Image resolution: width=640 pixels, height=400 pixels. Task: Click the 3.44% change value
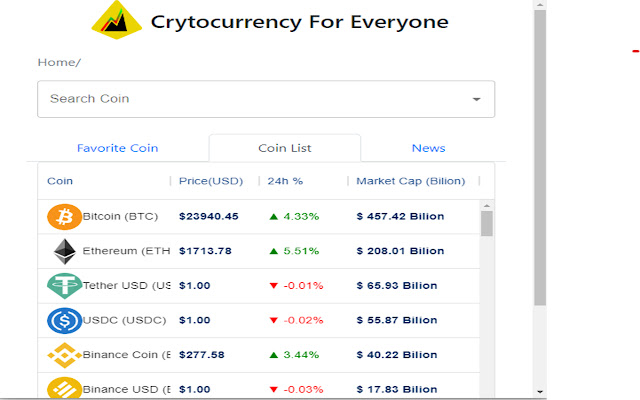click(x=301, y=355)
